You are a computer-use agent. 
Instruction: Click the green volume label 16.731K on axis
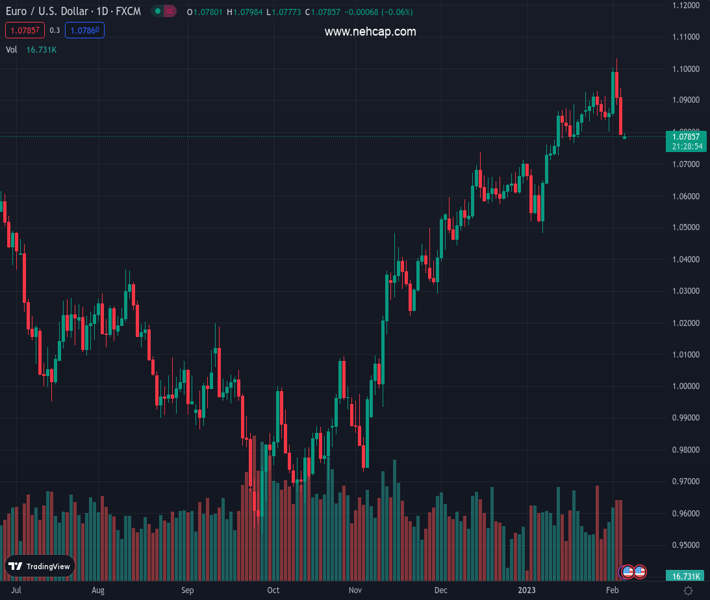point(685,576)
